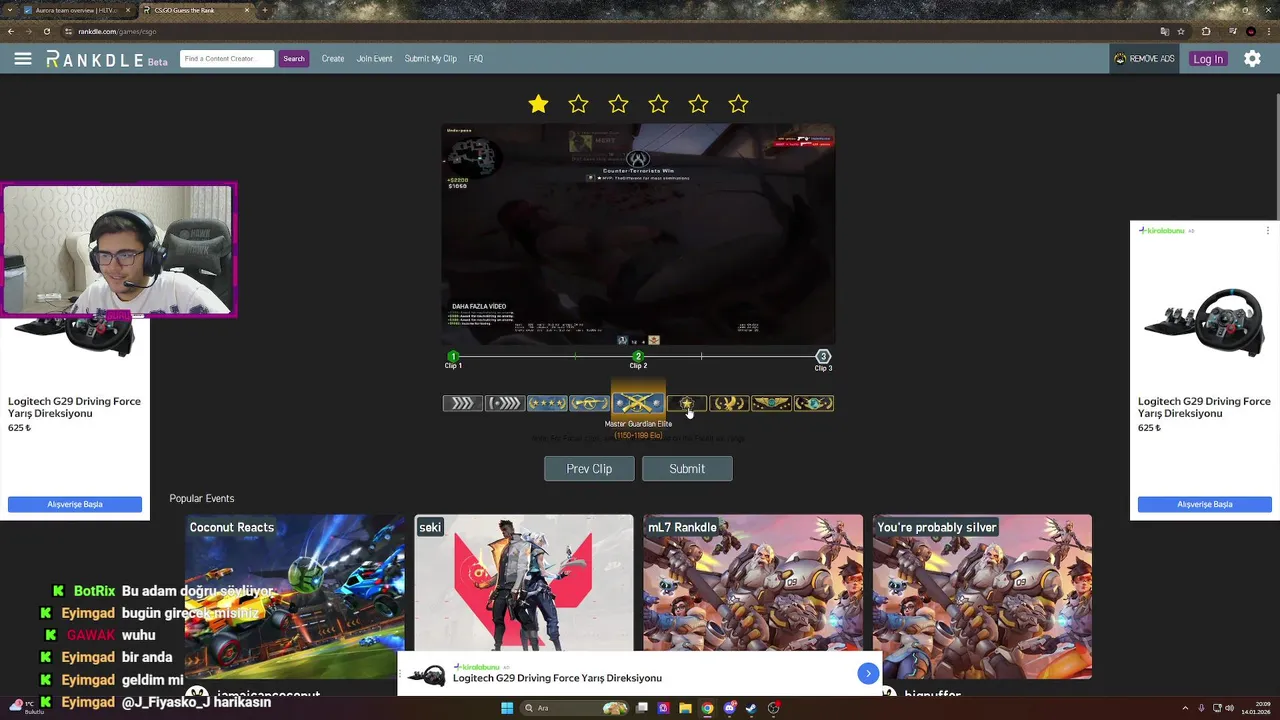1280x720 pixels.
Task: Open Discord from the taskbar
Action: [729, 708]
